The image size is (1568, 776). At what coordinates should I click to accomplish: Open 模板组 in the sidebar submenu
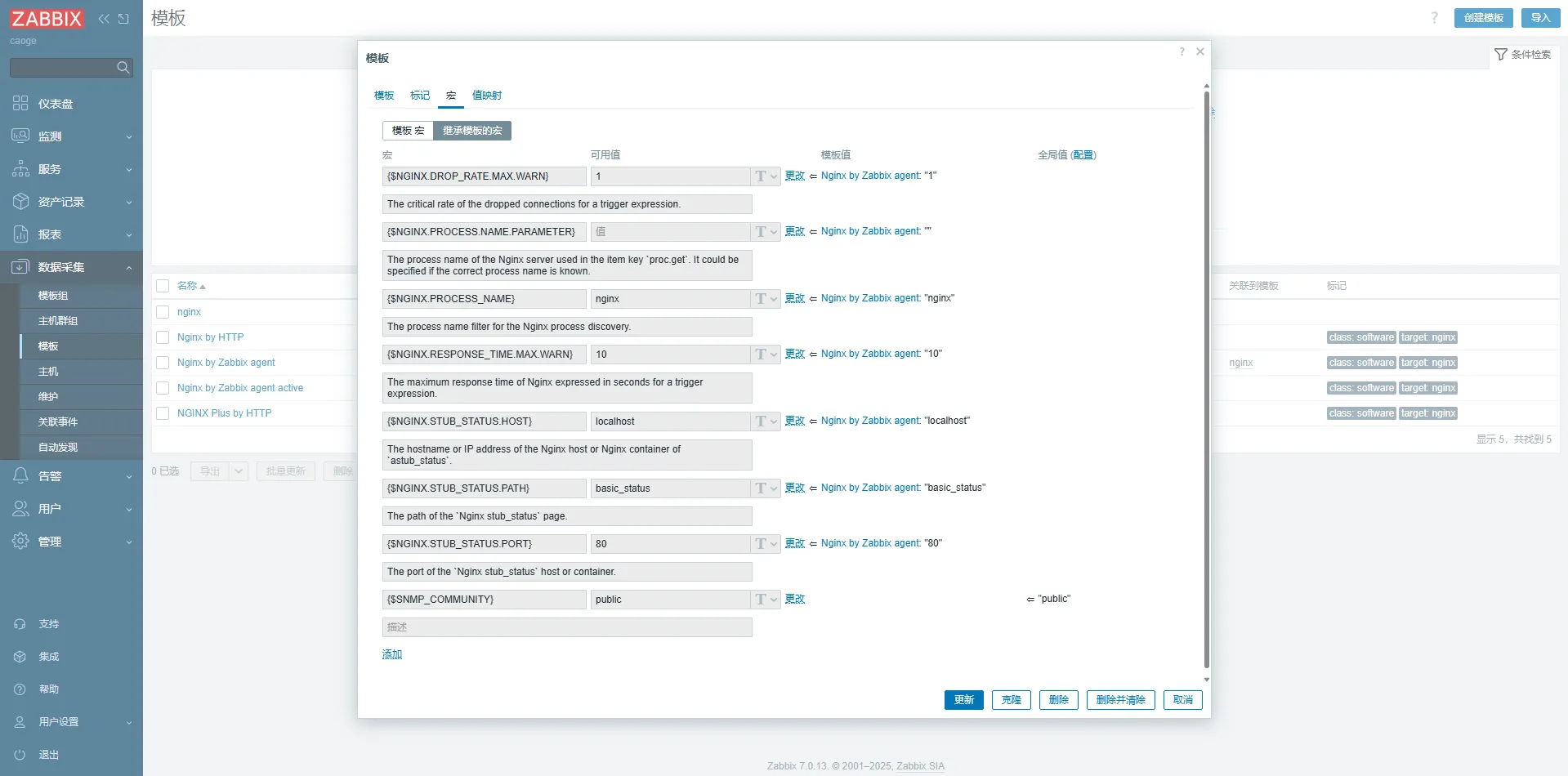(53, 296)
